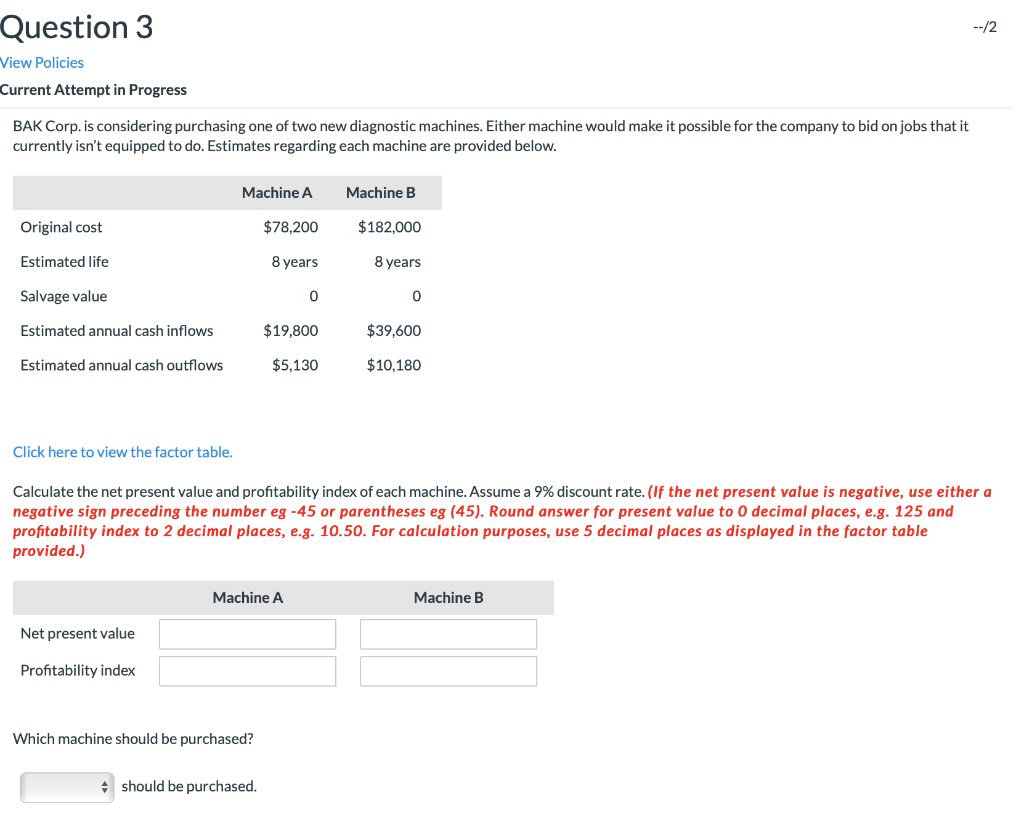This screenshot has width=1024, height=821.
Task: Click the Machine A column header
Action: (x=277, y=192)
